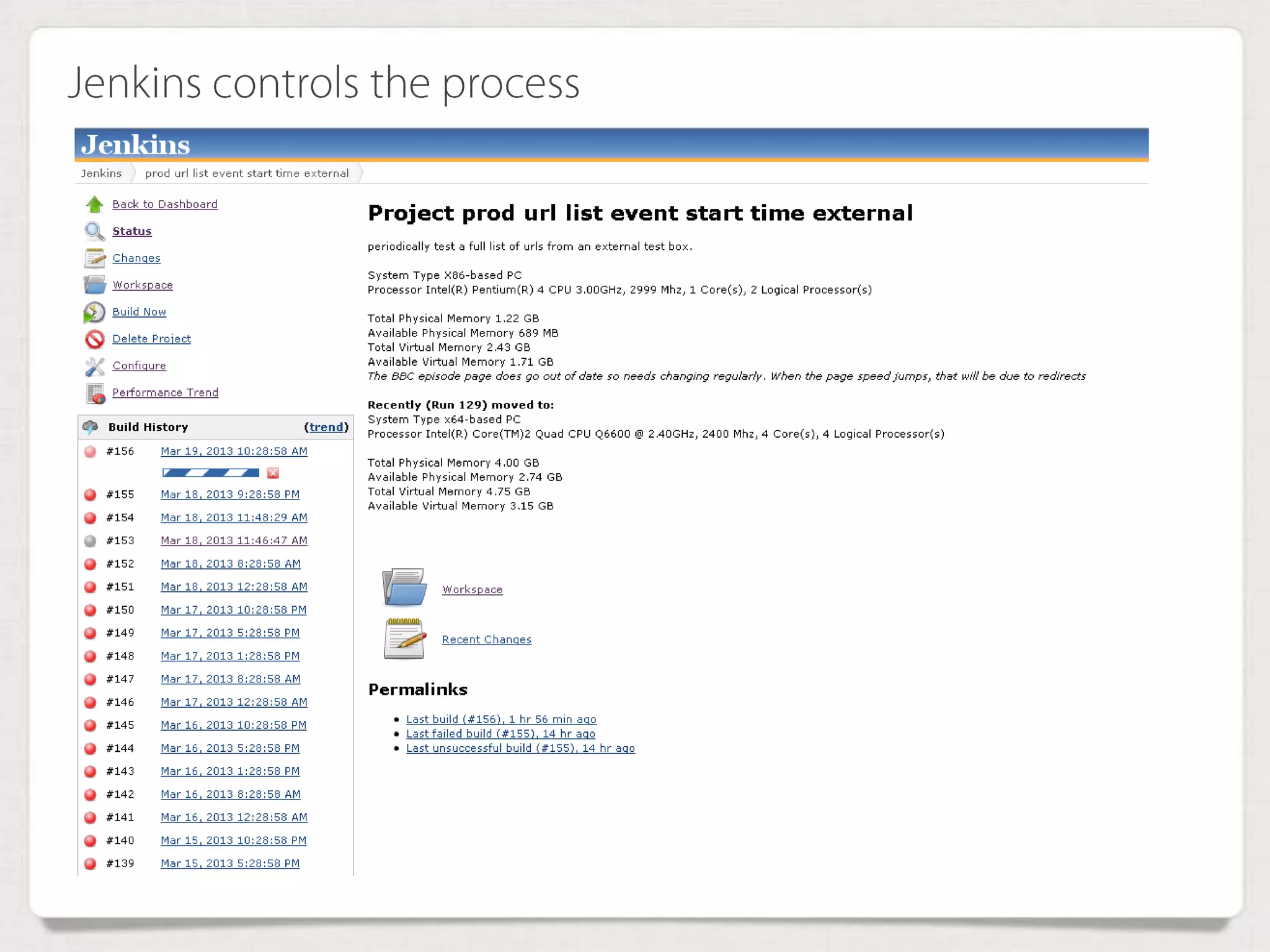This screenshot has height=952, width=1270.
Task: Click the Jenkins breadcrumb item
Action: click(x=101, y=174)
